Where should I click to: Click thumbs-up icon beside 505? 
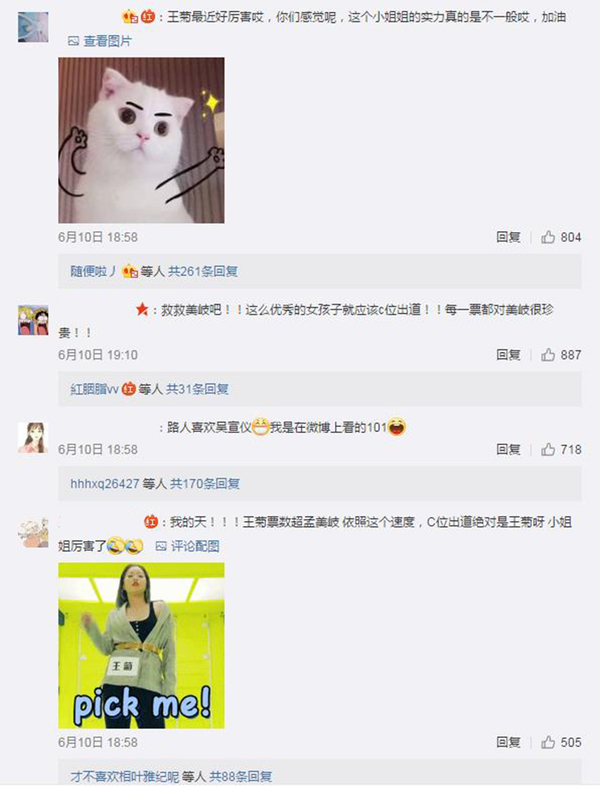[548, 742]
